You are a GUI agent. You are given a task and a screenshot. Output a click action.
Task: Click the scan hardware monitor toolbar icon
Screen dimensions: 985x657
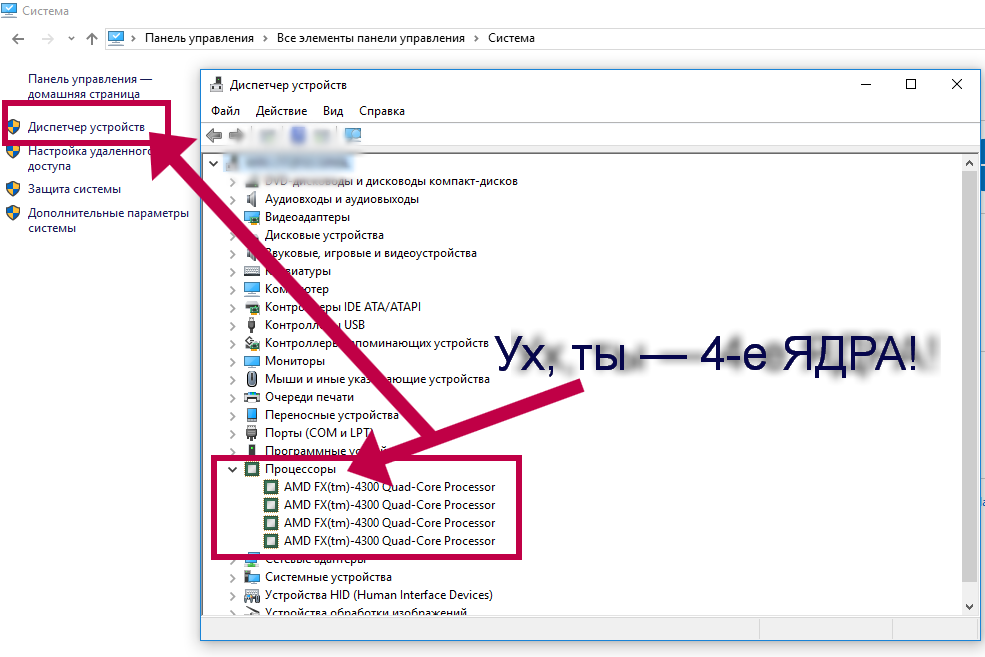353,135
